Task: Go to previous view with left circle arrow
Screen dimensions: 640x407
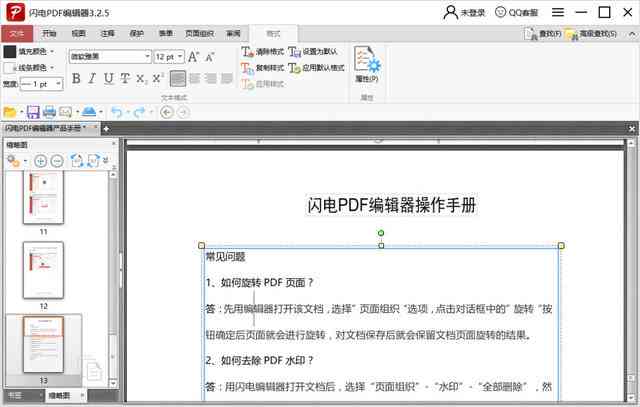Action: pos(167,112)
